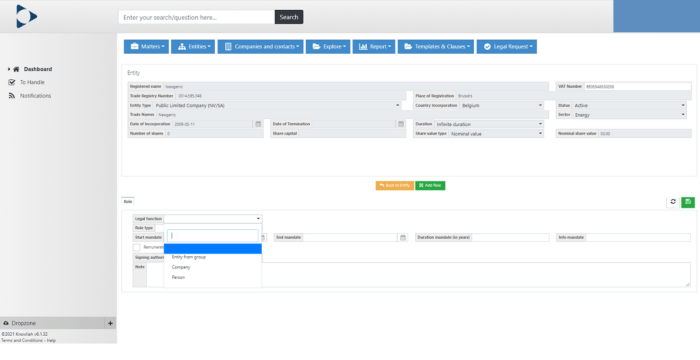Select the Company option in dropdown
Image resolution: width=700 pixels, height=360 pixels.
pyautogui.click(x=212, y=267)
